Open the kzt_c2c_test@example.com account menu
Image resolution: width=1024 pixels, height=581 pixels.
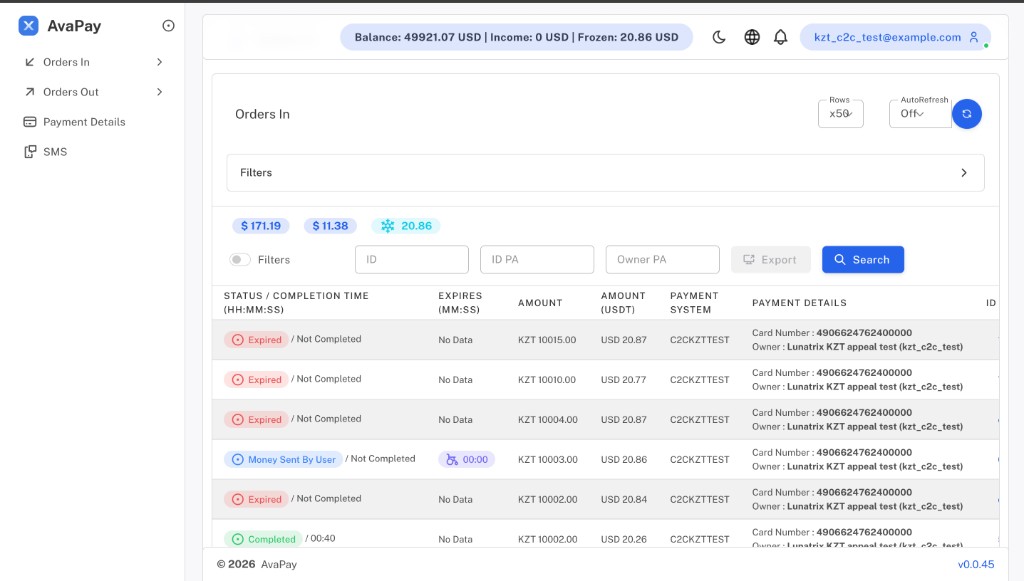pyautogui.click(x=895, y=37)
